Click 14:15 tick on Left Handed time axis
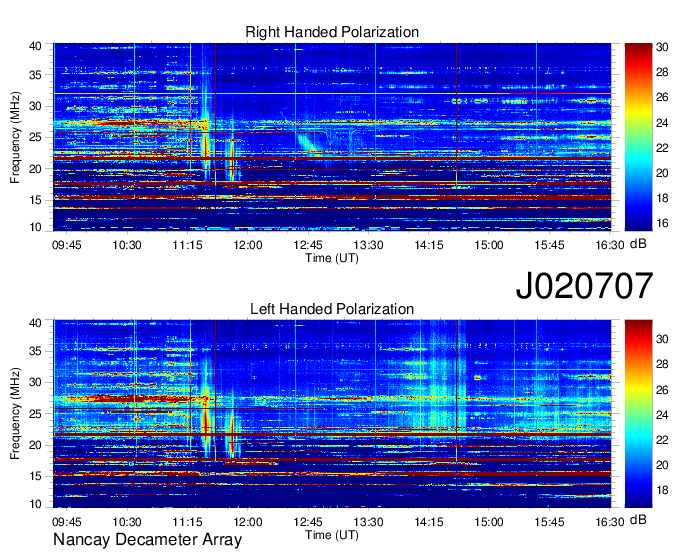Image resolution: width=680 pixels, height=552 pixels. pos(428,522)
